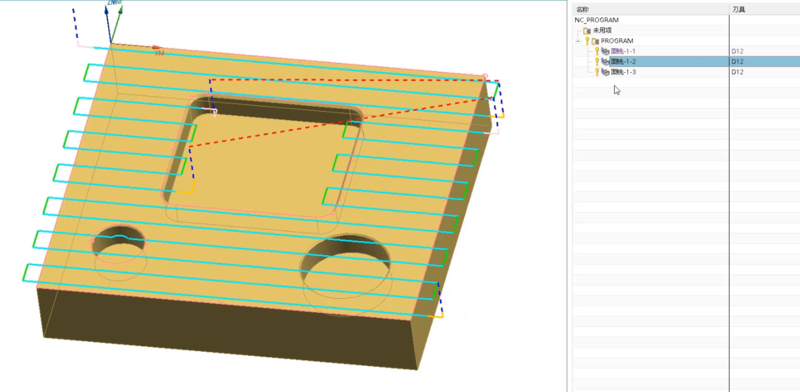Screen dimensions: 800x392
Task: Click the PROGRAM folder icon
Action: (595, 41)
